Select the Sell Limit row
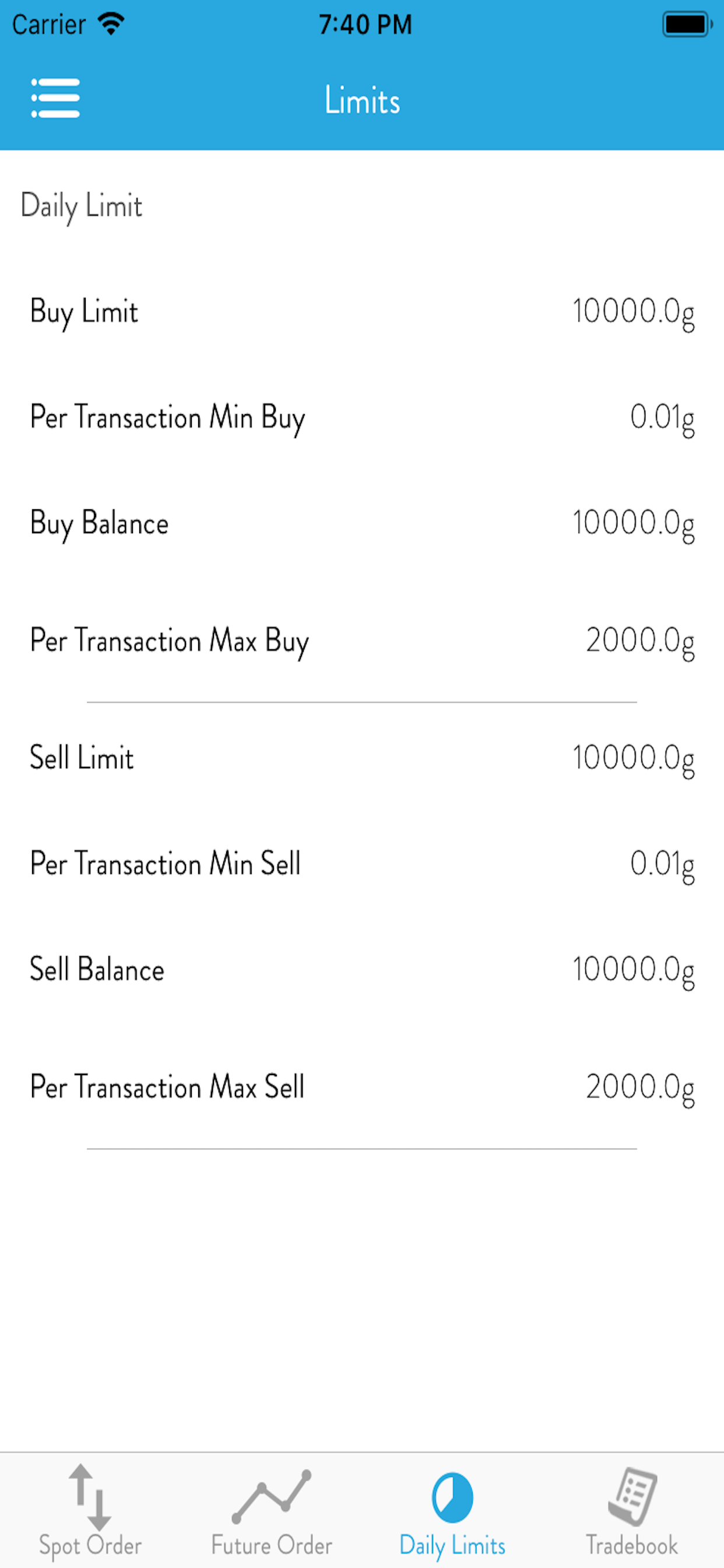The width and height of the screenshot is (724, 1568). [x=362, y=758]
